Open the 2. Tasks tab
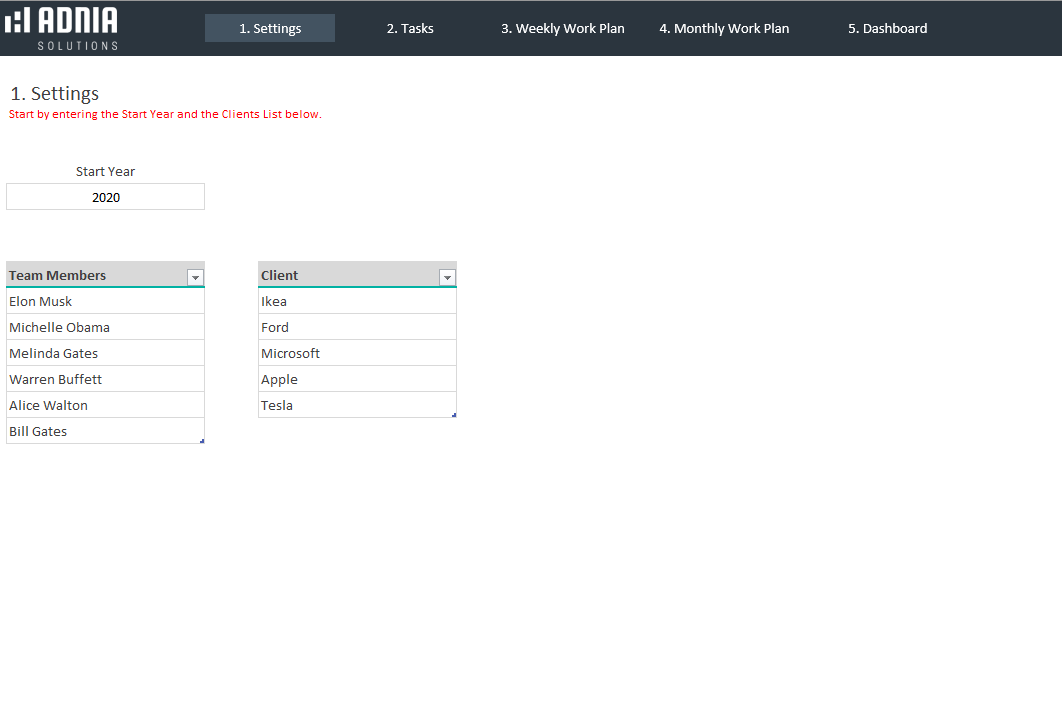This screenshot has width=1062, height=706. [410, 29]
